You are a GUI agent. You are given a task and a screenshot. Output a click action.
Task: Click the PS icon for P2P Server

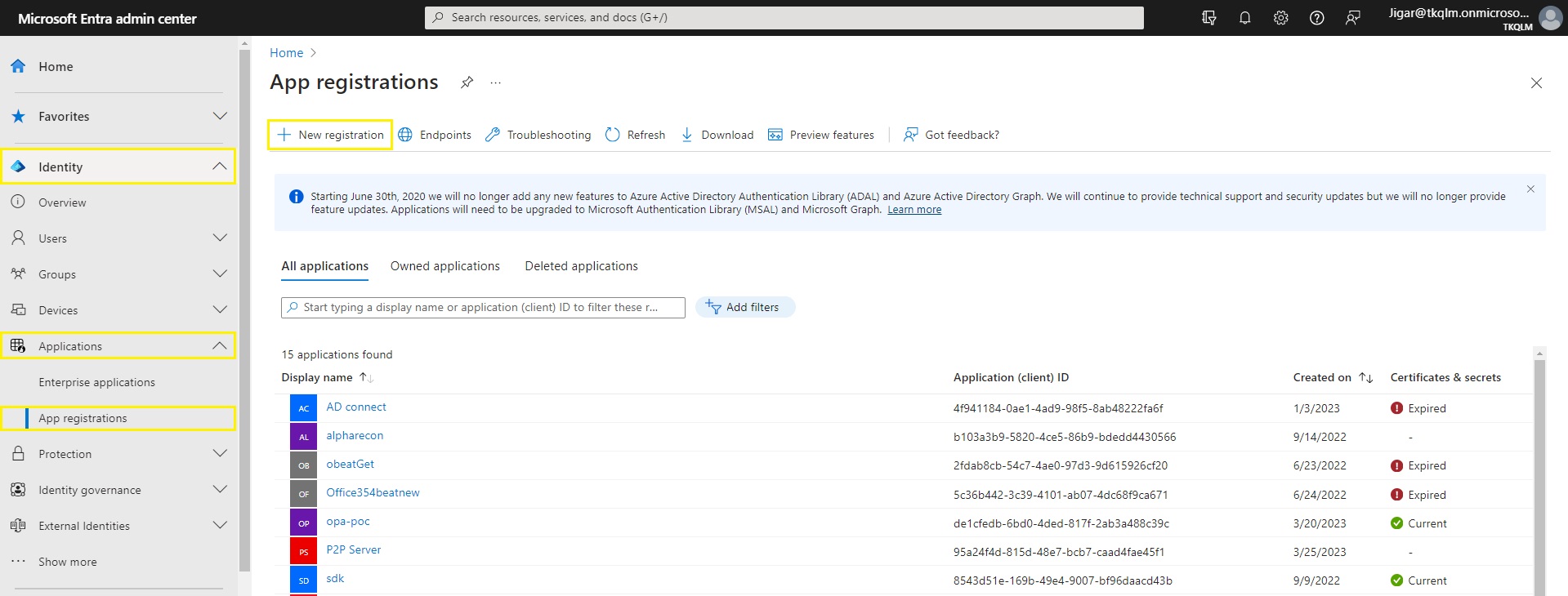point(303,551)
